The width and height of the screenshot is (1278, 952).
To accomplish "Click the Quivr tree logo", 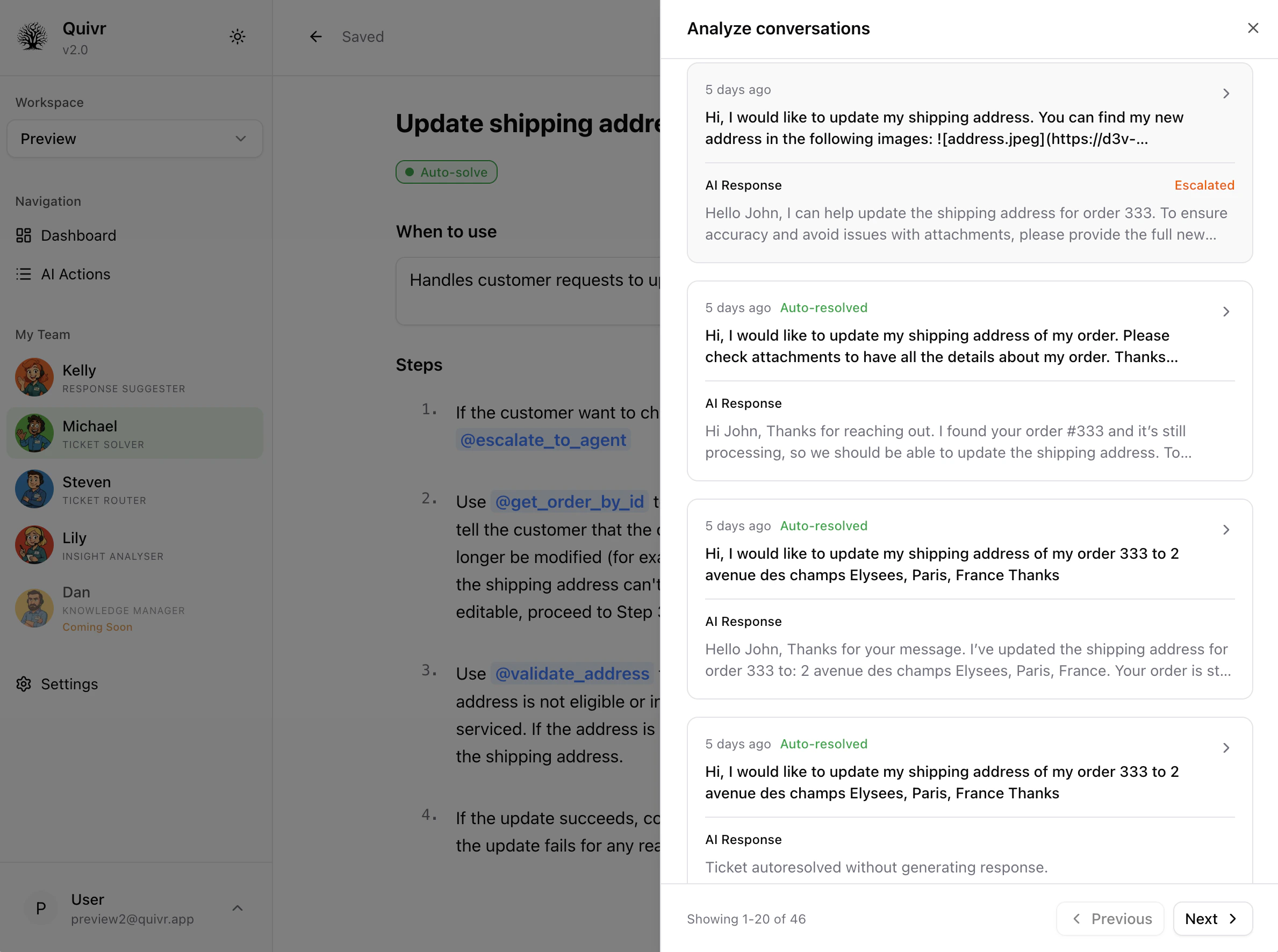I will coord(32,37).
